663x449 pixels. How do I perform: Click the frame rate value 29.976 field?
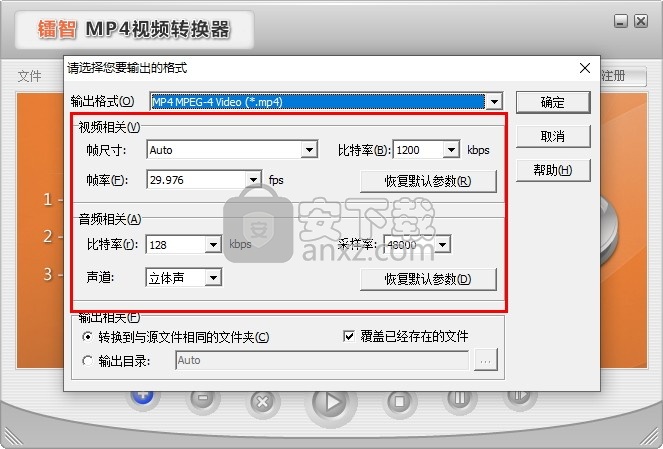[x=196, y=180]
